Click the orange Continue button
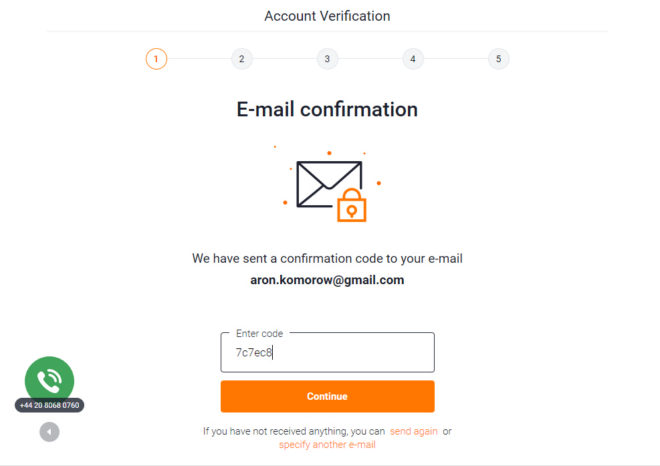 pos(327,396)
